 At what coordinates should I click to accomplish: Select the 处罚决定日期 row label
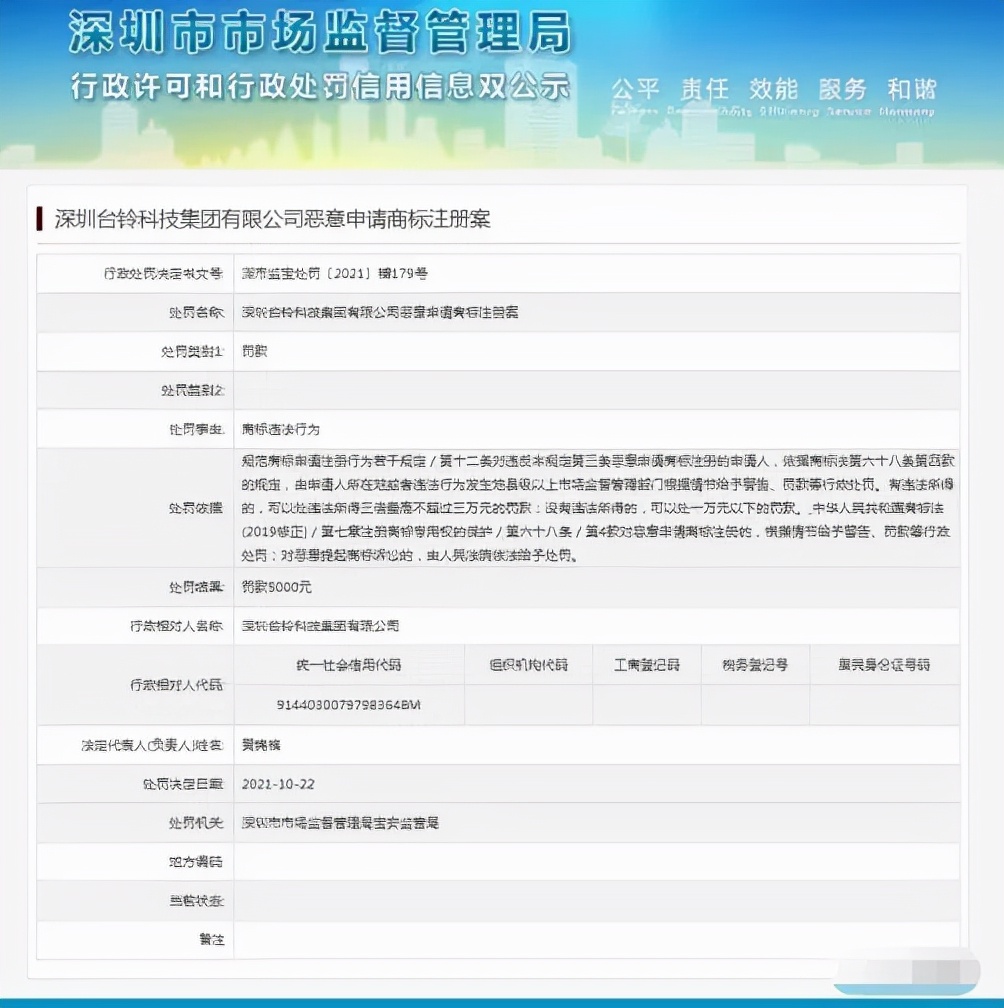point(183,784)
